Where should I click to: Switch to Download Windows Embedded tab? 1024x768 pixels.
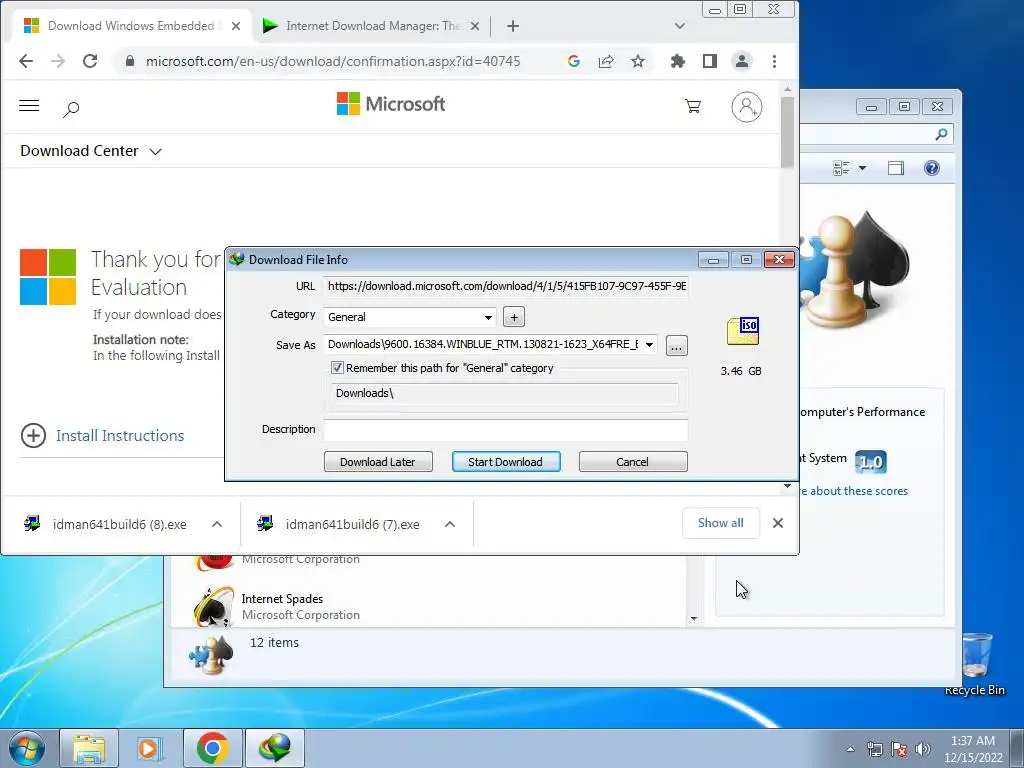tap(131, 26)
